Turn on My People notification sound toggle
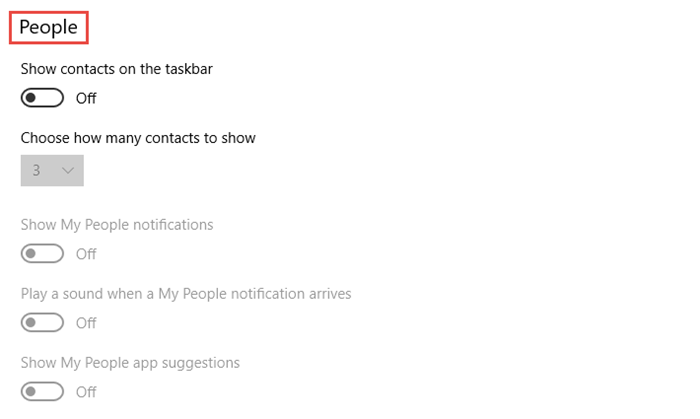This screenshot has width=700, height=419. (x=42, y=323)
